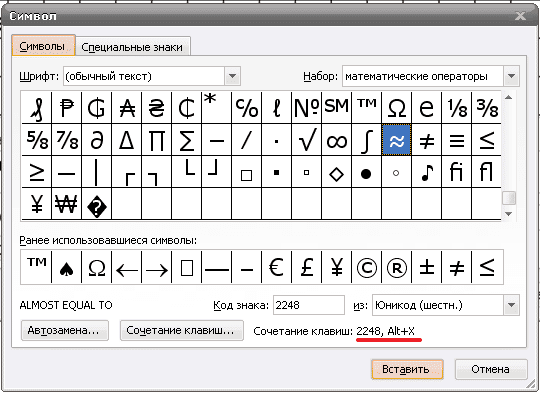Image resolution: width=540 pixels, height=393 pixels.
Task: Select the greater-than-or-equal ≥ symbol
Action: [x=37, y=172]
